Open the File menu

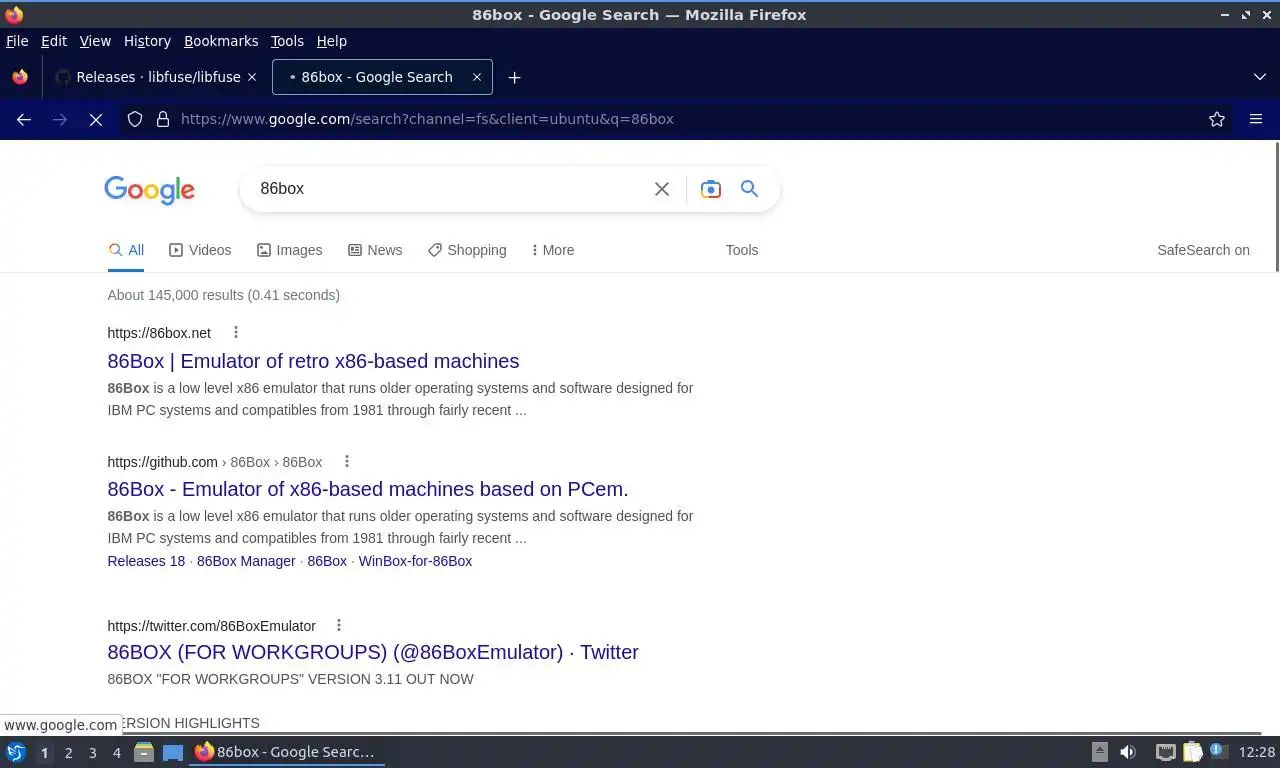coord(17,41)
